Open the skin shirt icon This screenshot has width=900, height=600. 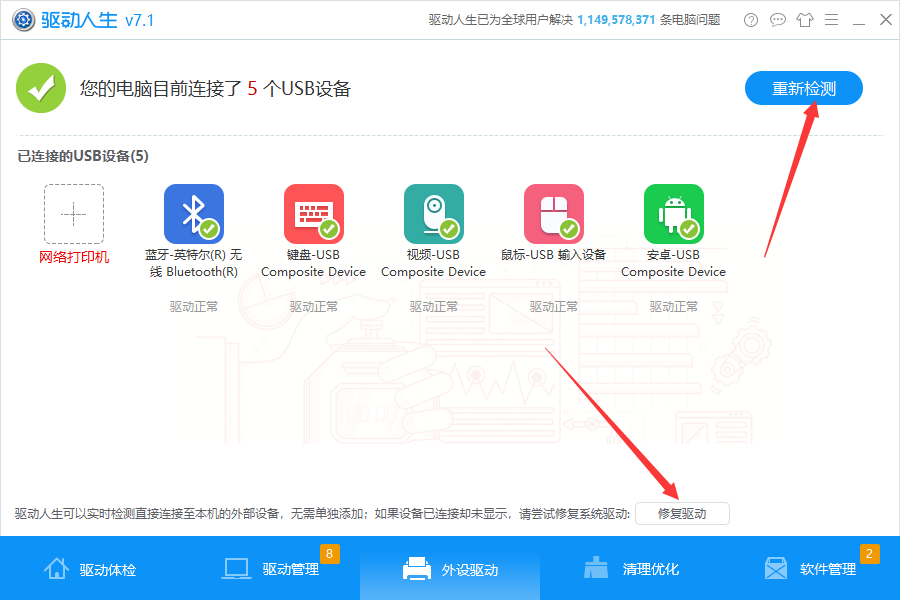click(x=805, y=20)
